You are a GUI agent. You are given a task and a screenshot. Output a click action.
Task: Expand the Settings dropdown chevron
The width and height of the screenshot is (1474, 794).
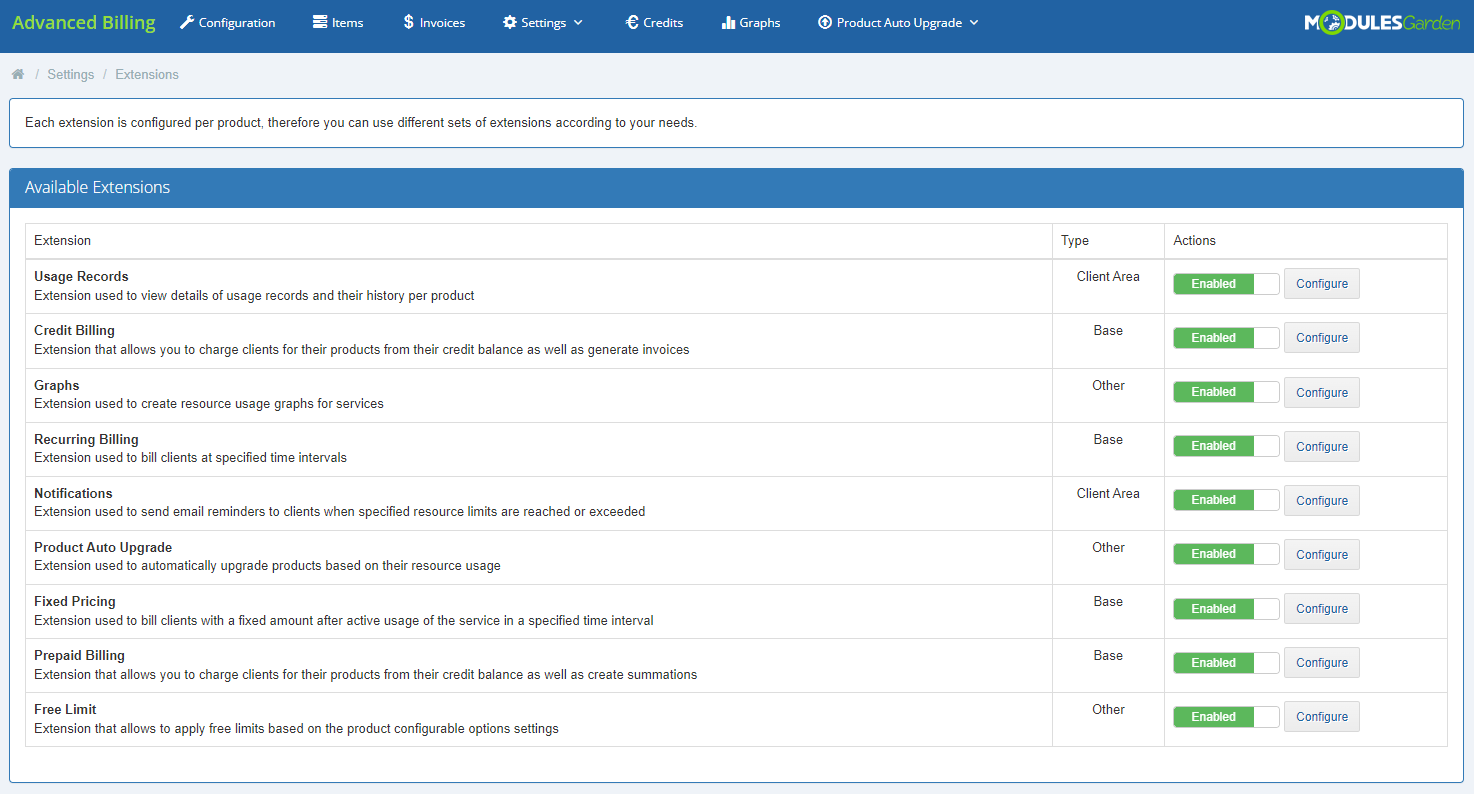578,22
